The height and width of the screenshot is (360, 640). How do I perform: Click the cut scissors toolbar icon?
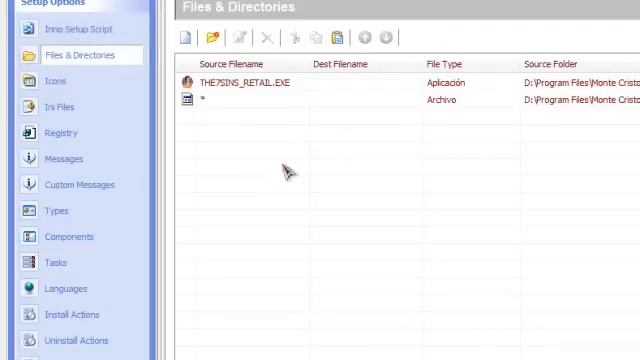(295, 38)
